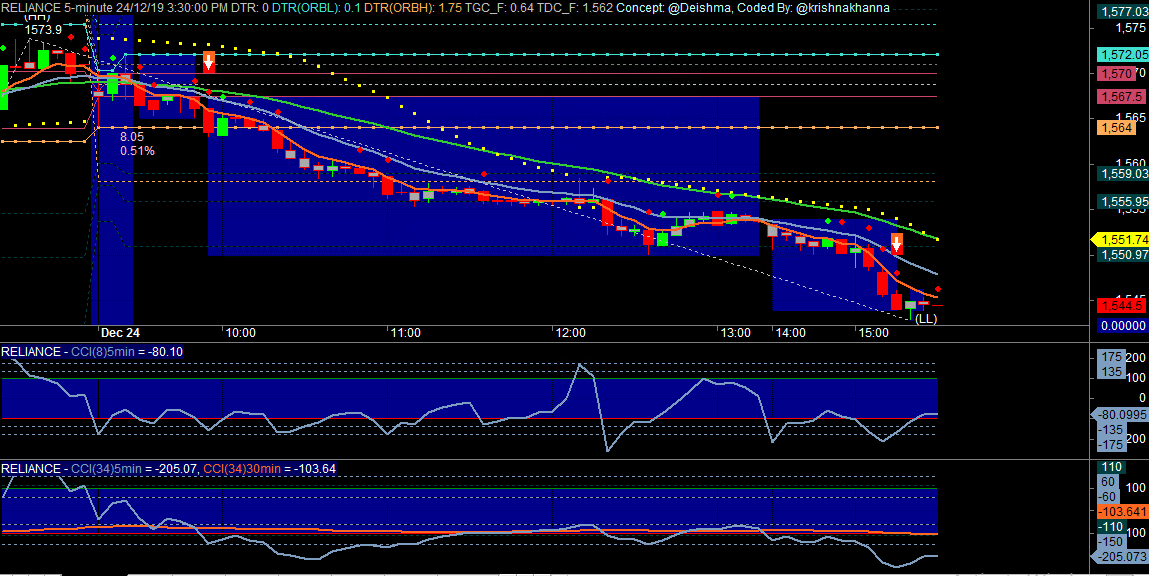This screenshot has height=576, width=1149.
Task: Click the orange 1,564 price tag
Action: pyautogui.click(x=1117, y=128)
